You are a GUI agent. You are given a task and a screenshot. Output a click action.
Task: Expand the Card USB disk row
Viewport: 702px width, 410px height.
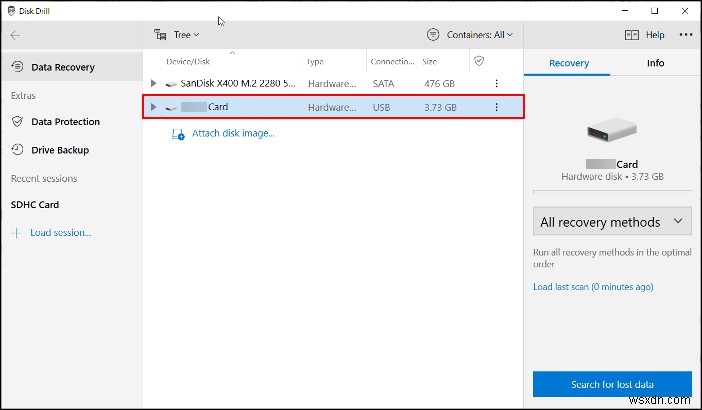pyautogui.click(x=153, y=107)
